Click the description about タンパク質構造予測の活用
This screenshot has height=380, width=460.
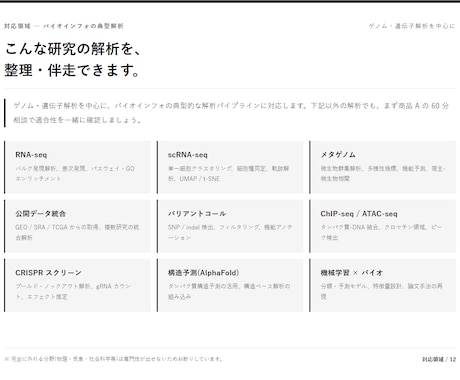coord(229,291)
